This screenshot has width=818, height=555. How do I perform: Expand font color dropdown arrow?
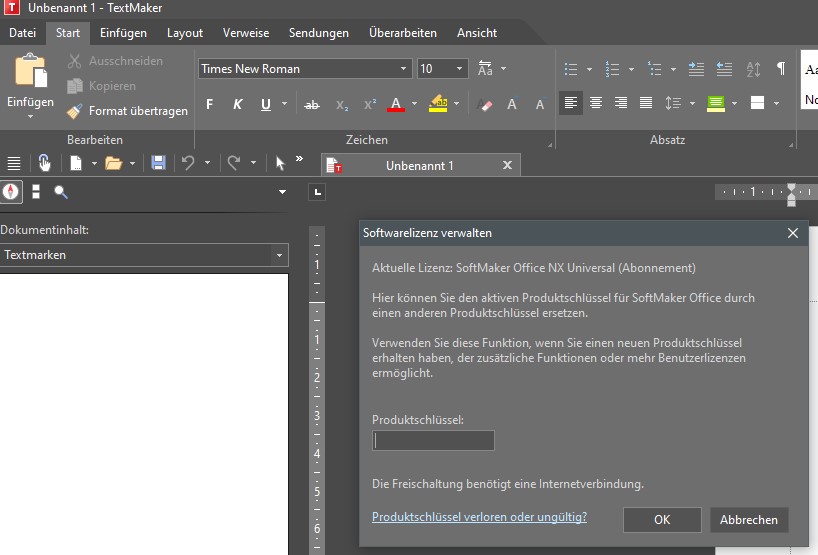(414, 104)
